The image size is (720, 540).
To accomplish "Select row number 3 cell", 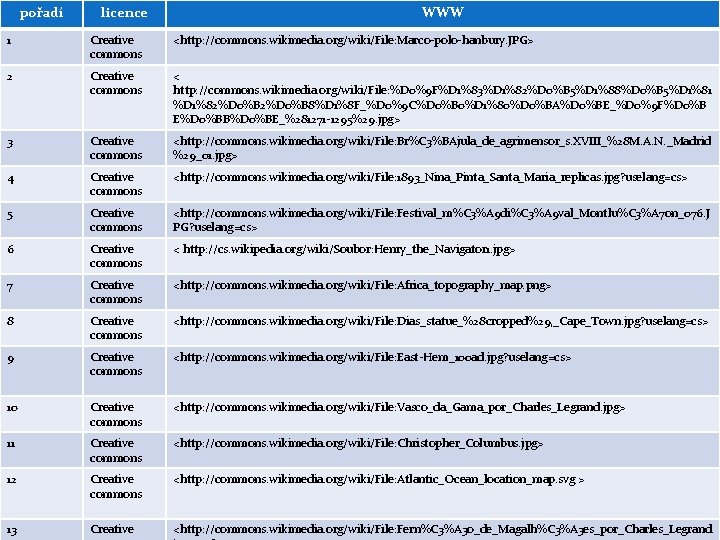I will click(x=41, y=148).
